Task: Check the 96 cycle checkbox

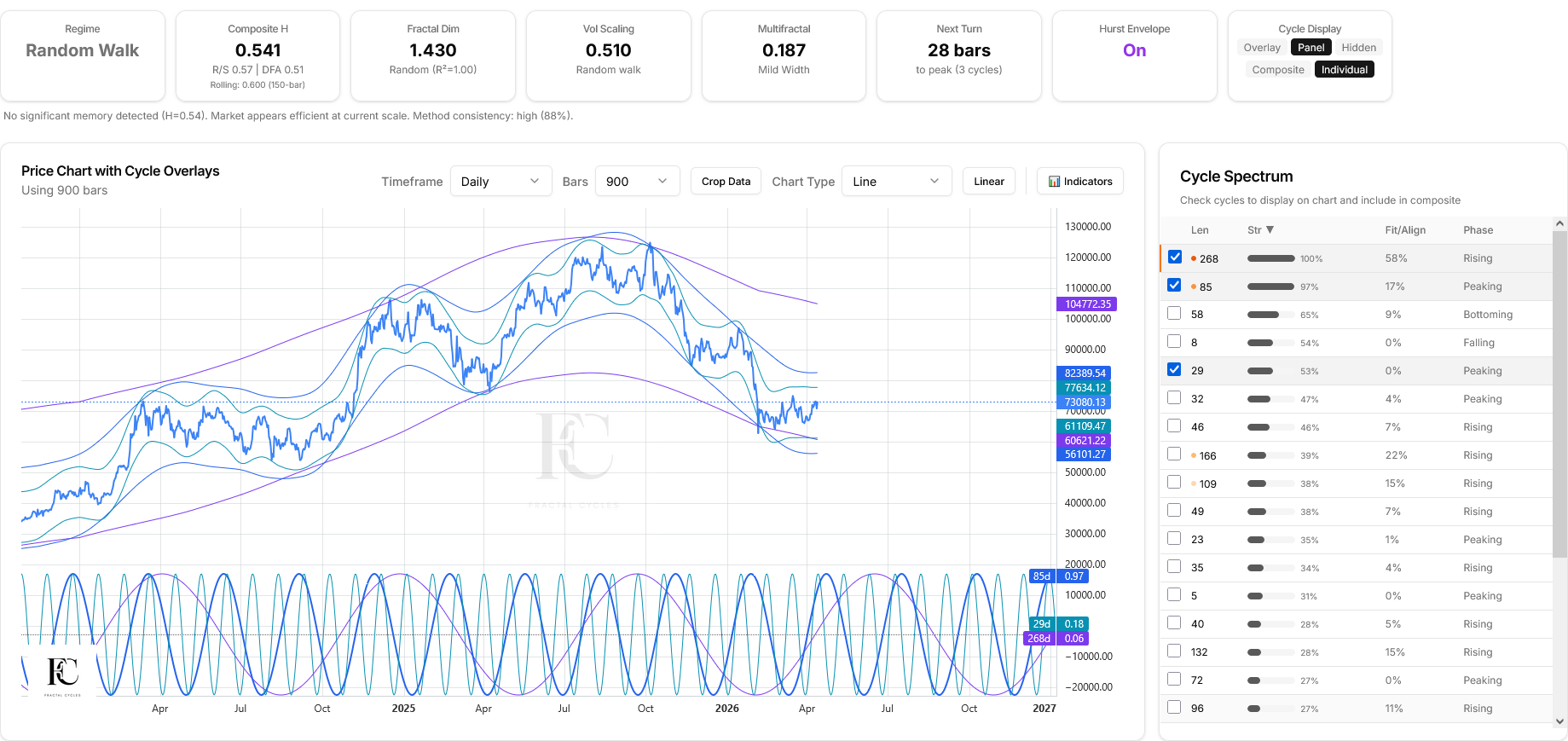Action: (1175, 708)
